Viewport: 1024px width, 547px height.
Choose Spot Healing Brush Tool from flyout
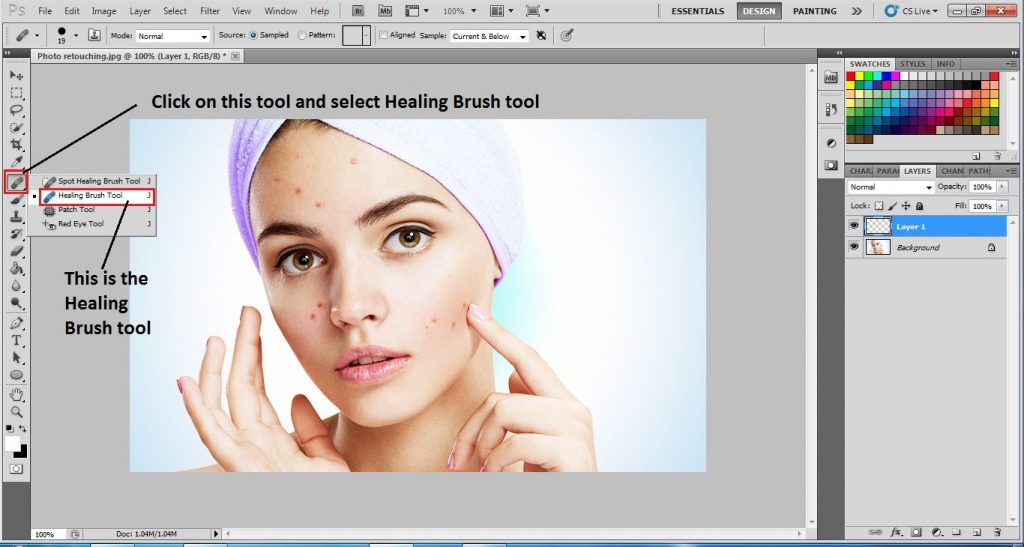click(97, 181)
